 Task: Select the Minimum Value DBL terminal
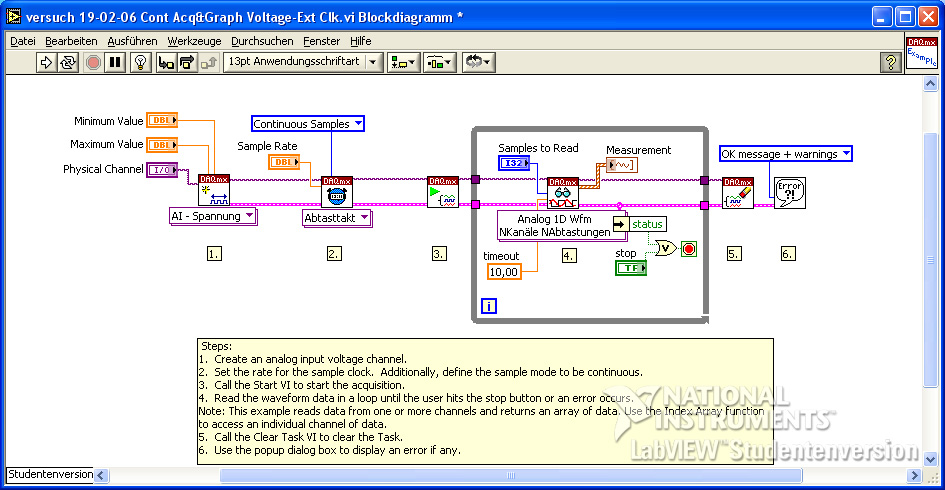[162, 120]
